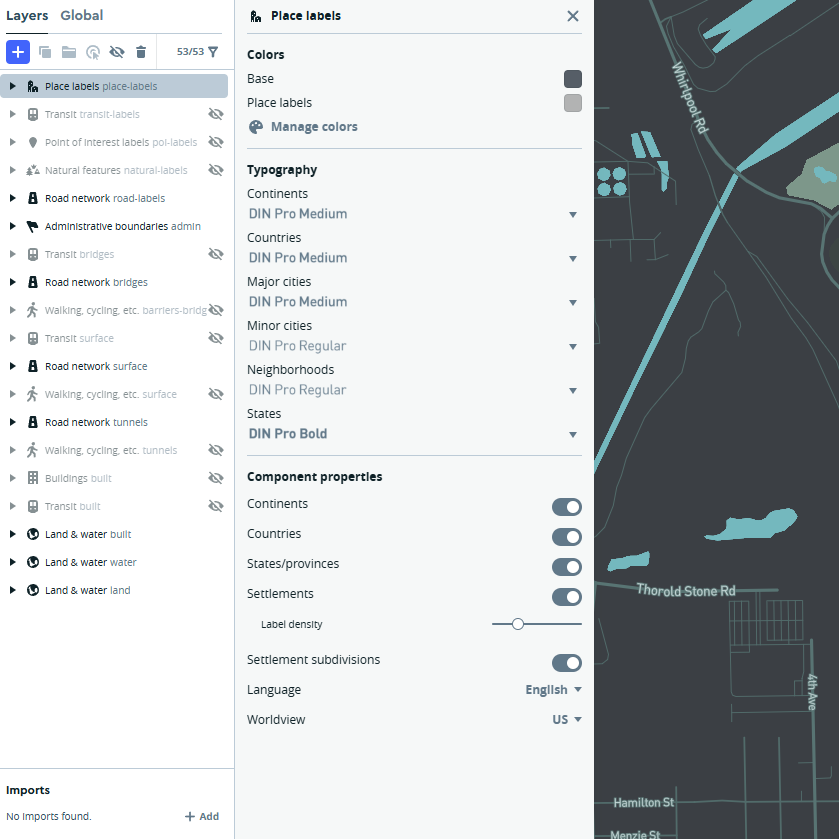Unhide the Transit transit-labels layer
Image resolution: width=839 pixels, height=839 pixels.
(216, 114)
